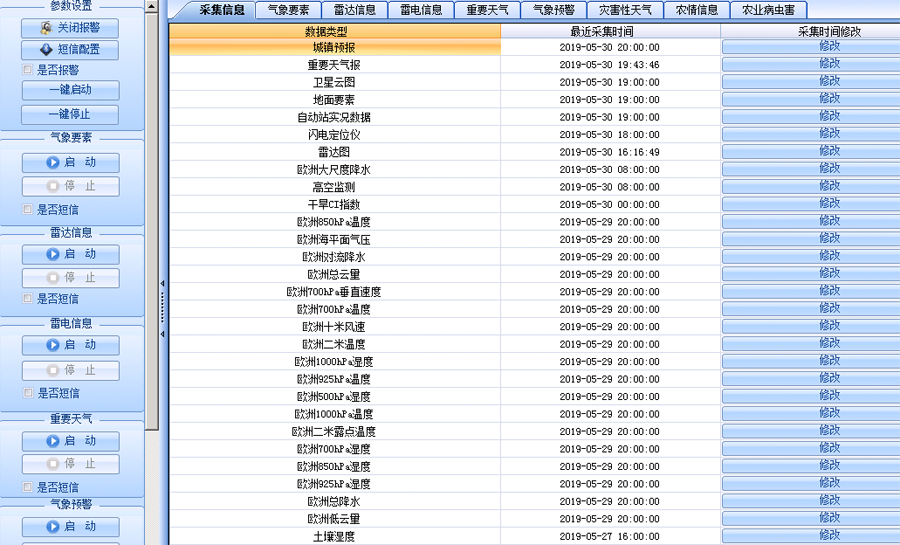Enable the 是否报警 checkbox
The height and width of the screenshot is (545, 900).
[x=28, y=70]
